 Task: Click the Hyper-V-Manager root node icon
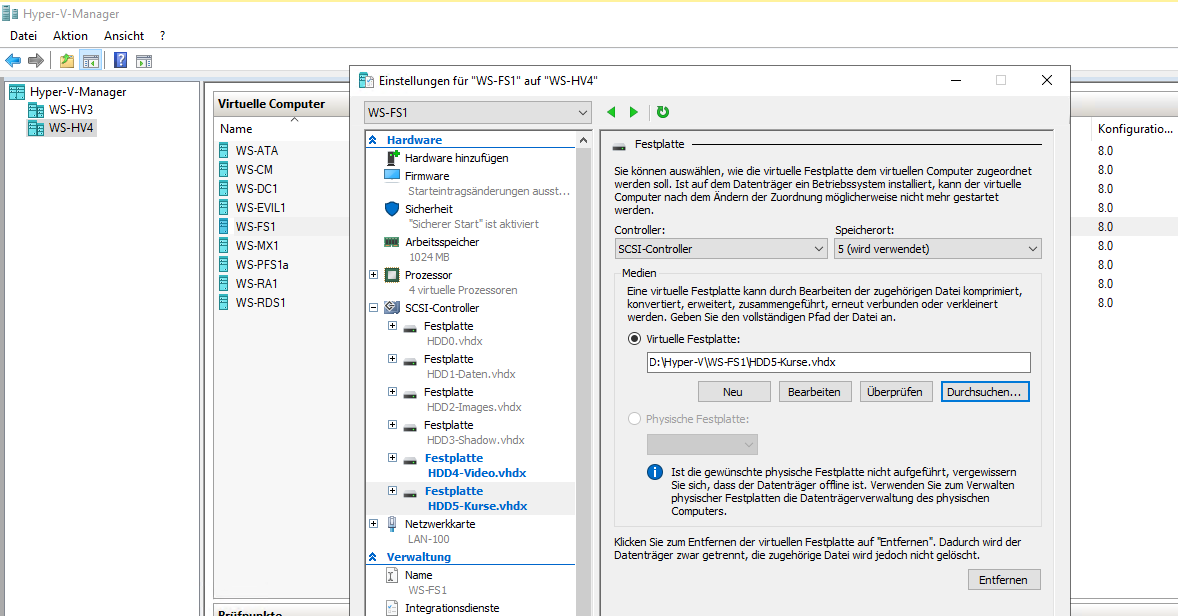pyautogui.click(x=17, y=92)
